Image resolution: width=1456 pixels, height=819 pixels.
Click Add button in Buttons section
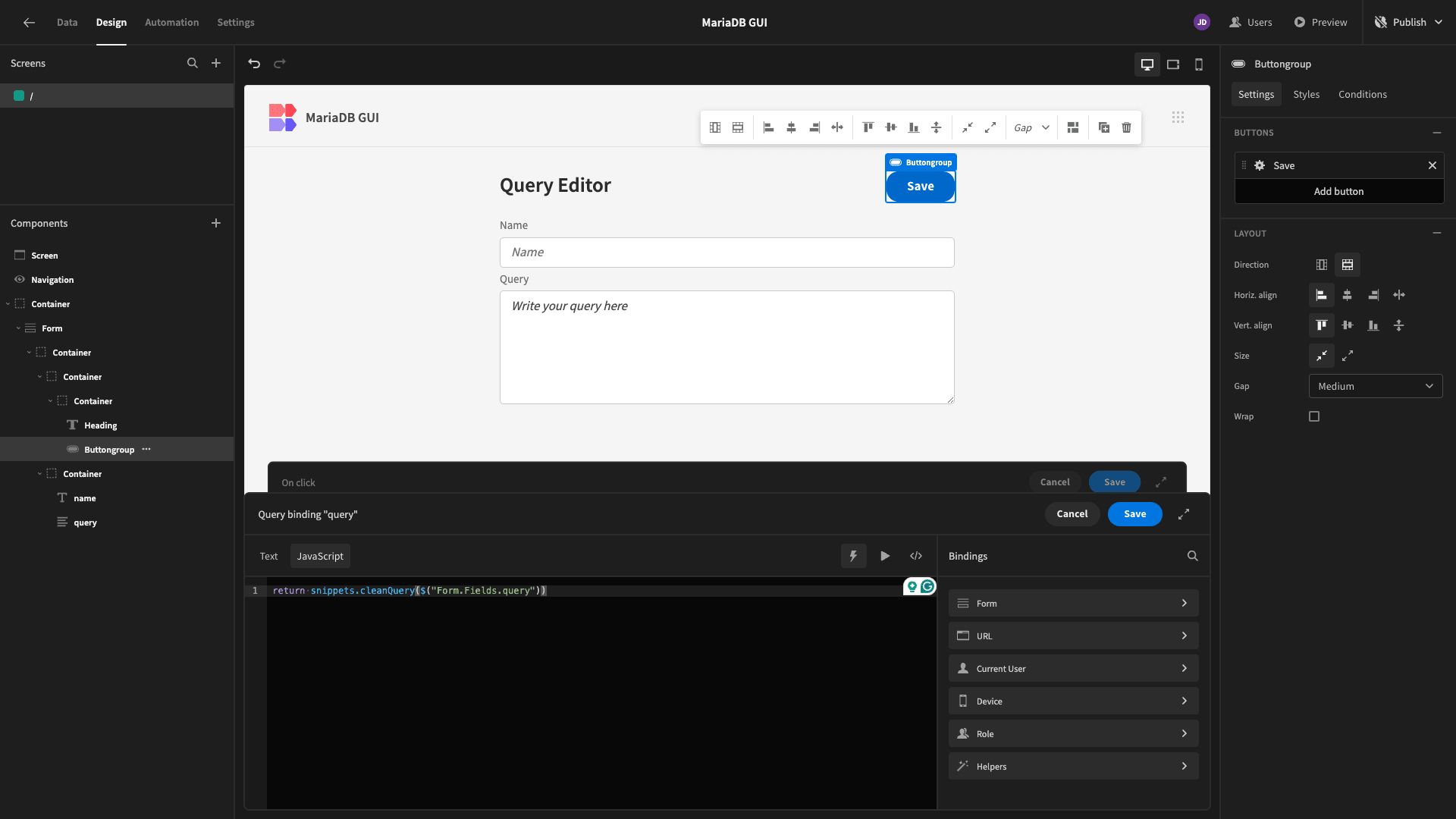click(x=1339, y=191)
